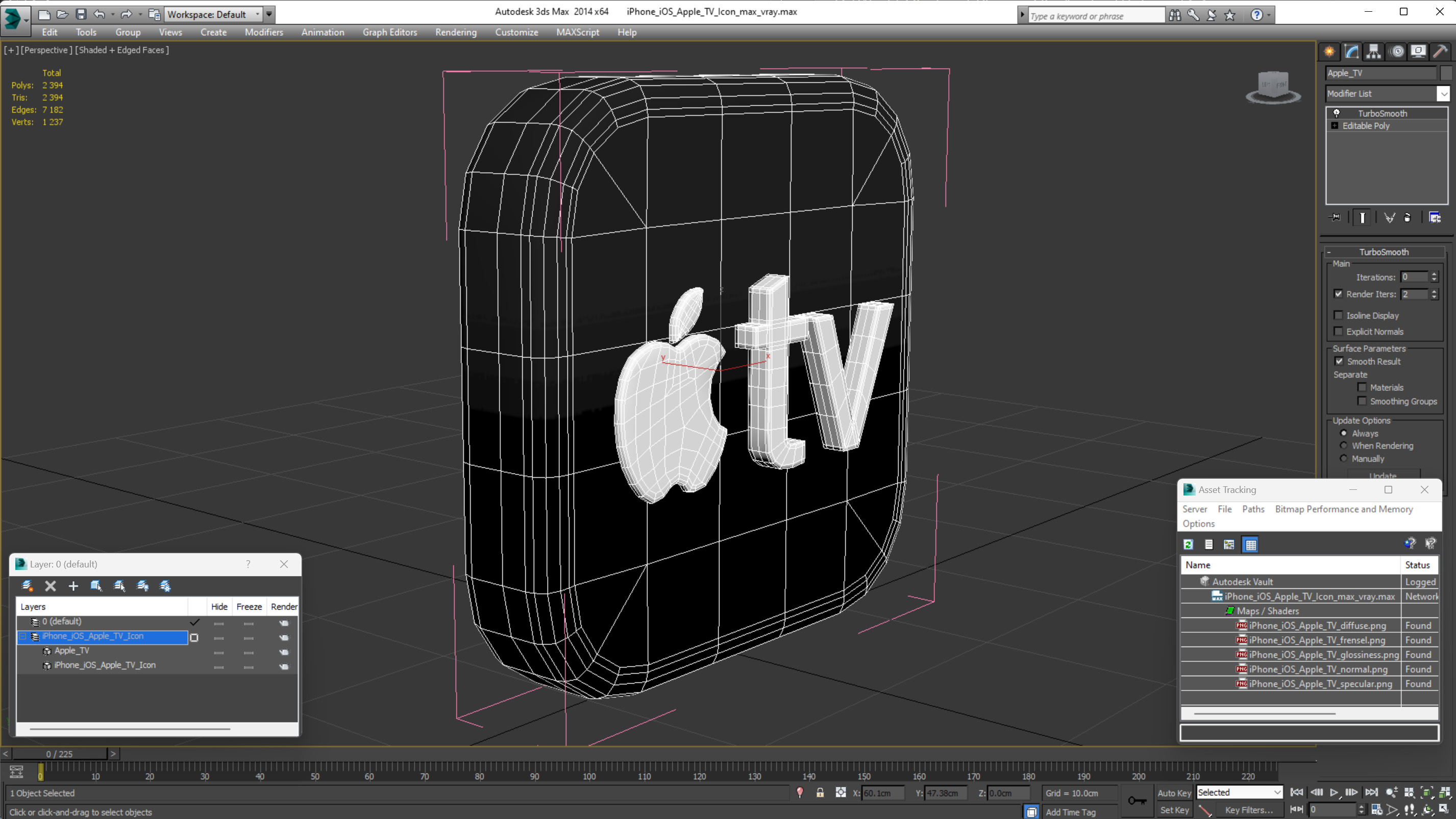Open the Hierarchy command panel tab

coord(1373,52)
